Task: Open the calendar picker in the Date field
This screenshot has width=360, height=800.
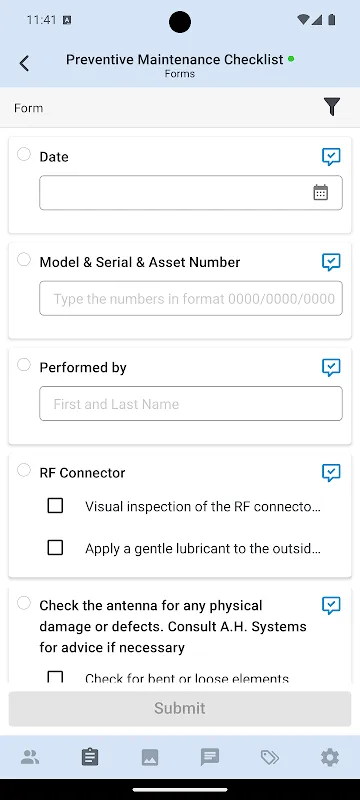Action: click(x=320, y=193)
